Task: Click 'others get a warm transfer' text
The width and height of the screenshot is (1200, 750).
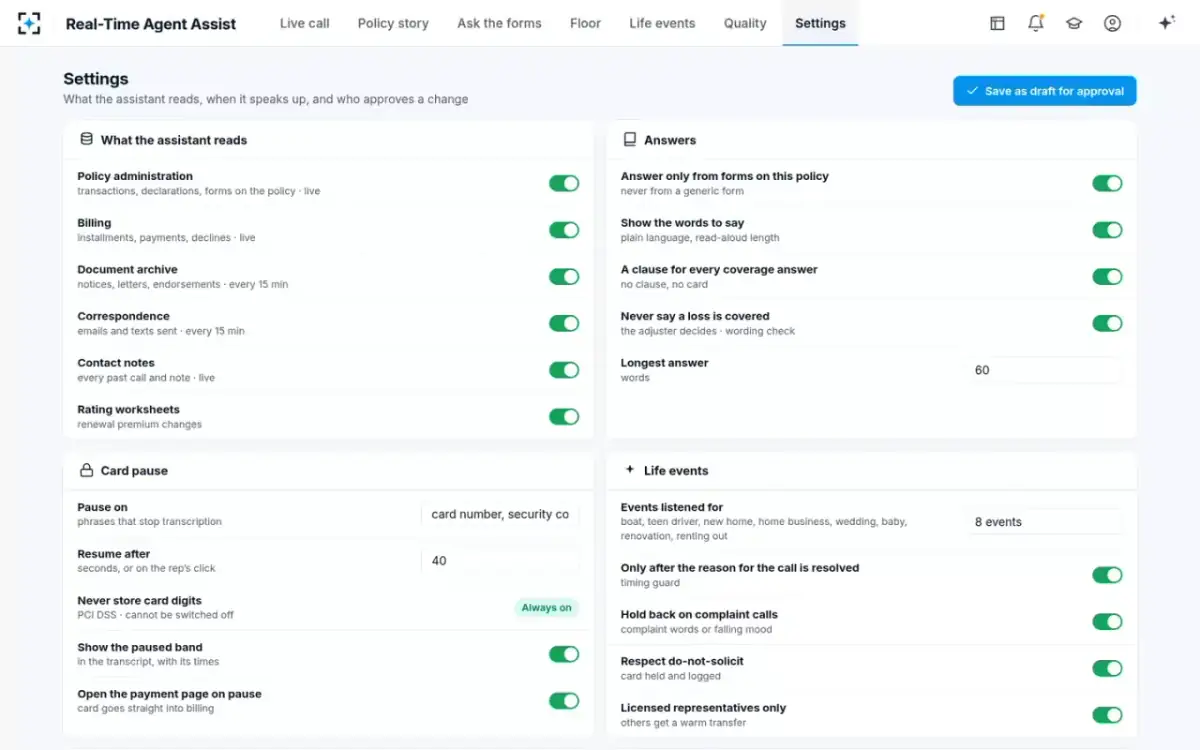Action: [683, 722]
